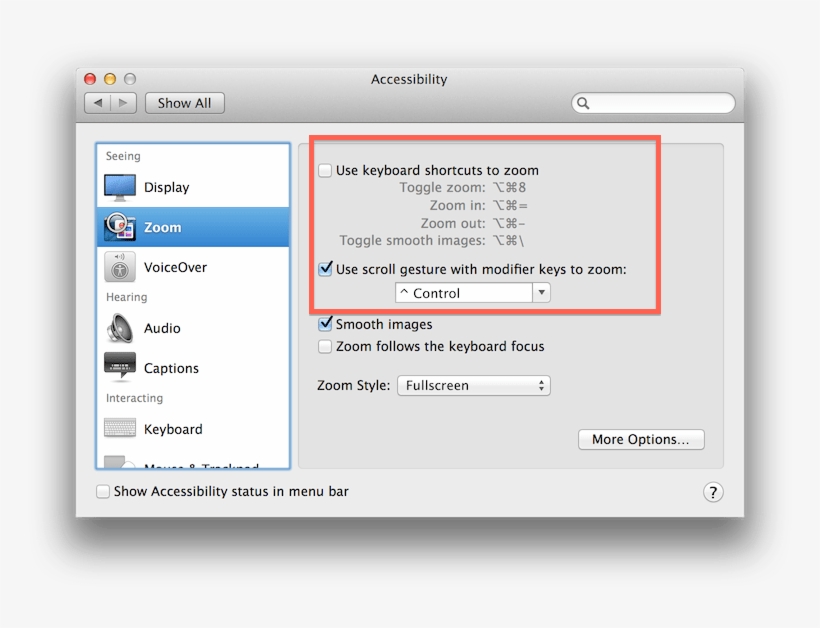Expand the modifier key dropdown arrow
The width and height of the screenshot is (820, 628).
pyautogui.click(x=541, y=292)
